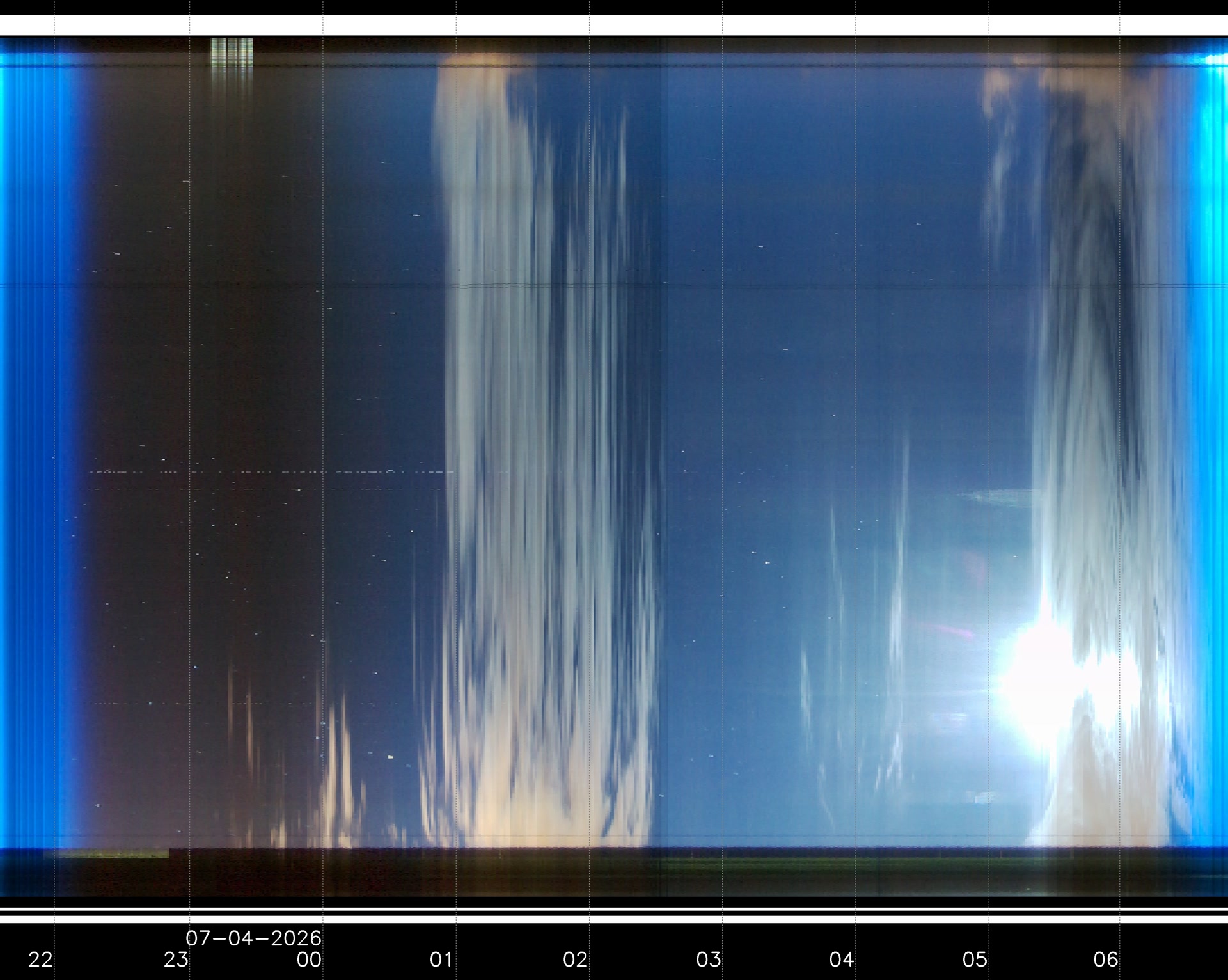The width and height of the screenshot is (1228, 980).
Task: Click the 07-04-2026 date label
Action: [x=254, y=938]
